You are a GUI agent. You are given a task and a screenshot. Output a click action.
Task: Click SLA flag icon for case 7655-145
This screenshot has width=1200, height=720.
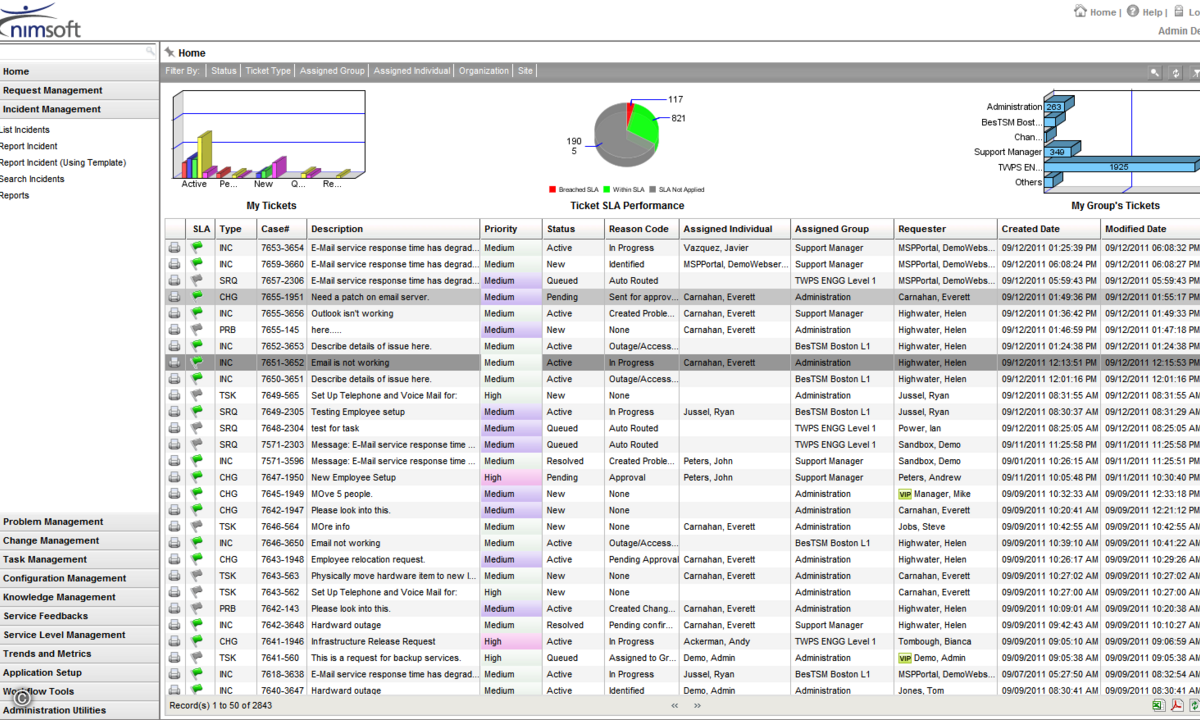pos(197,329)
